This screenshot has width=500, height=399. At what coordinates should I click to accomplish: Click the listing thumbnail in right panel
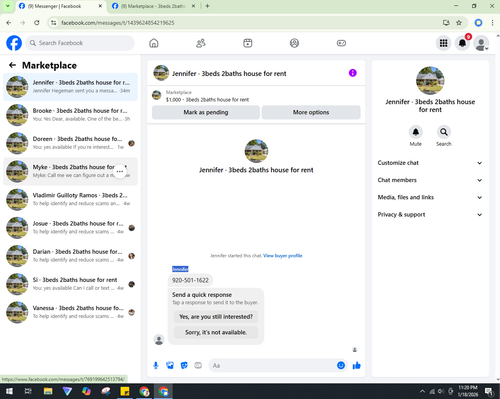430,80
